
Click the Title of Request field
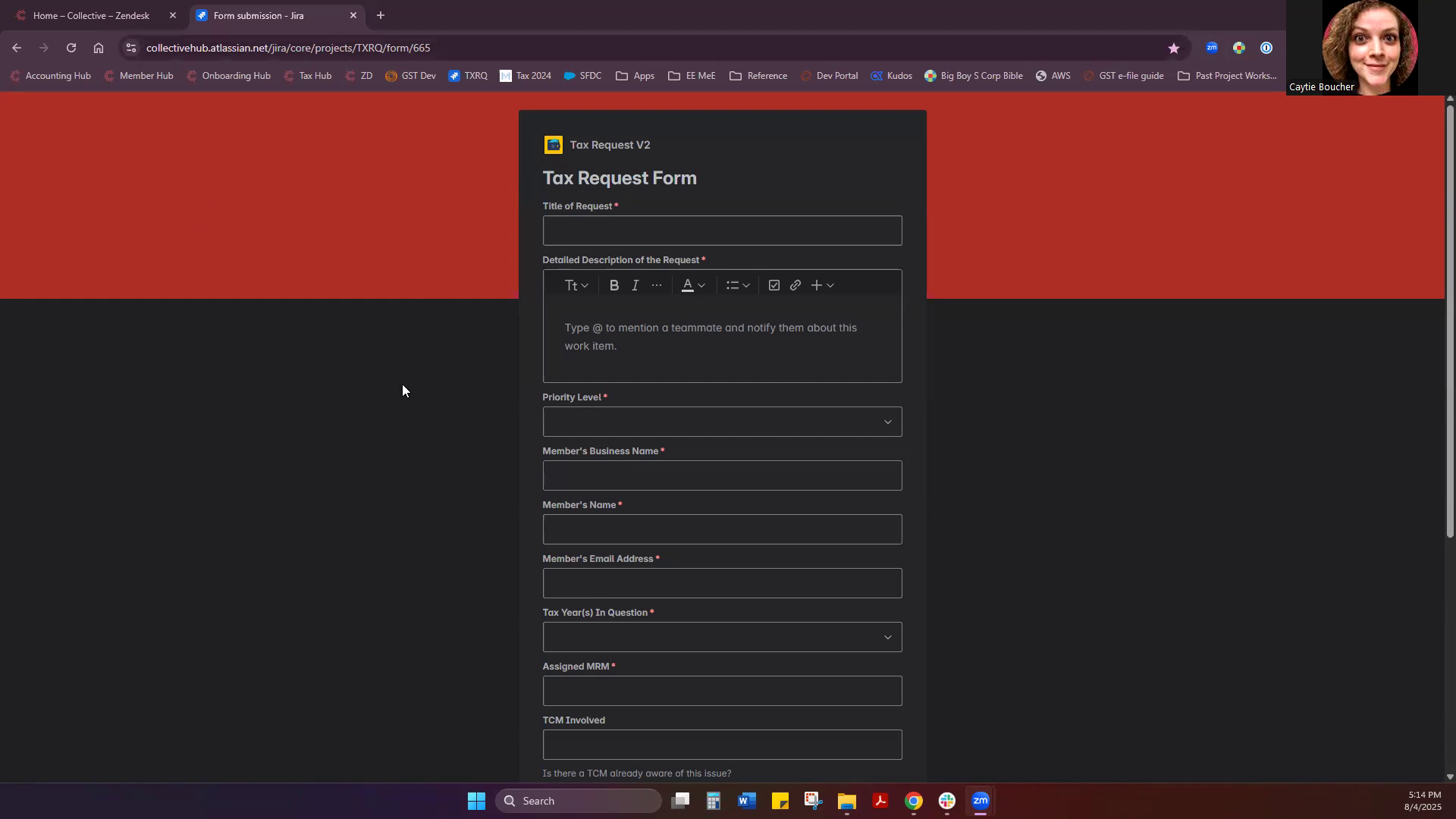(x=722, y=231)
